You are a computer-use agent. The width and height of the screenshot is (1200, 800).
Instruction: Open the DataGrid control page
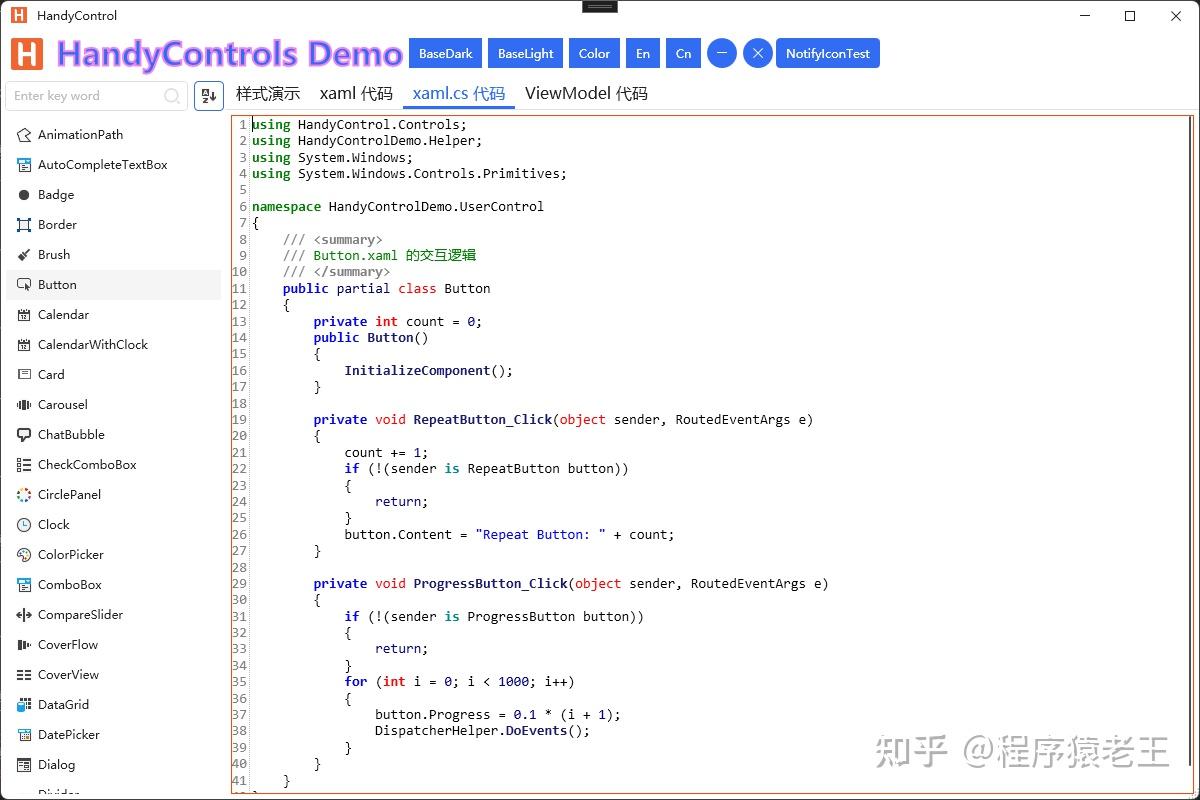63,704
